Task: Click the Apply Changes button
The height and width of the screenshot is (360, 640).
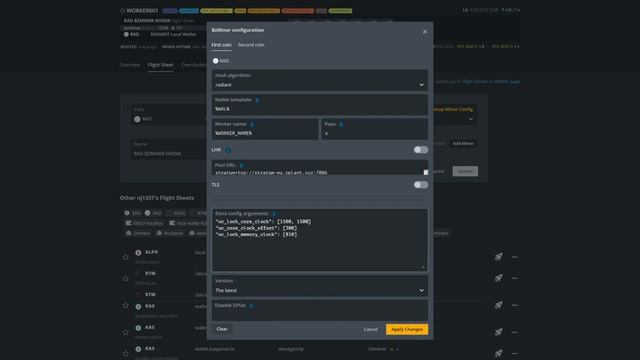Action: 407,329
